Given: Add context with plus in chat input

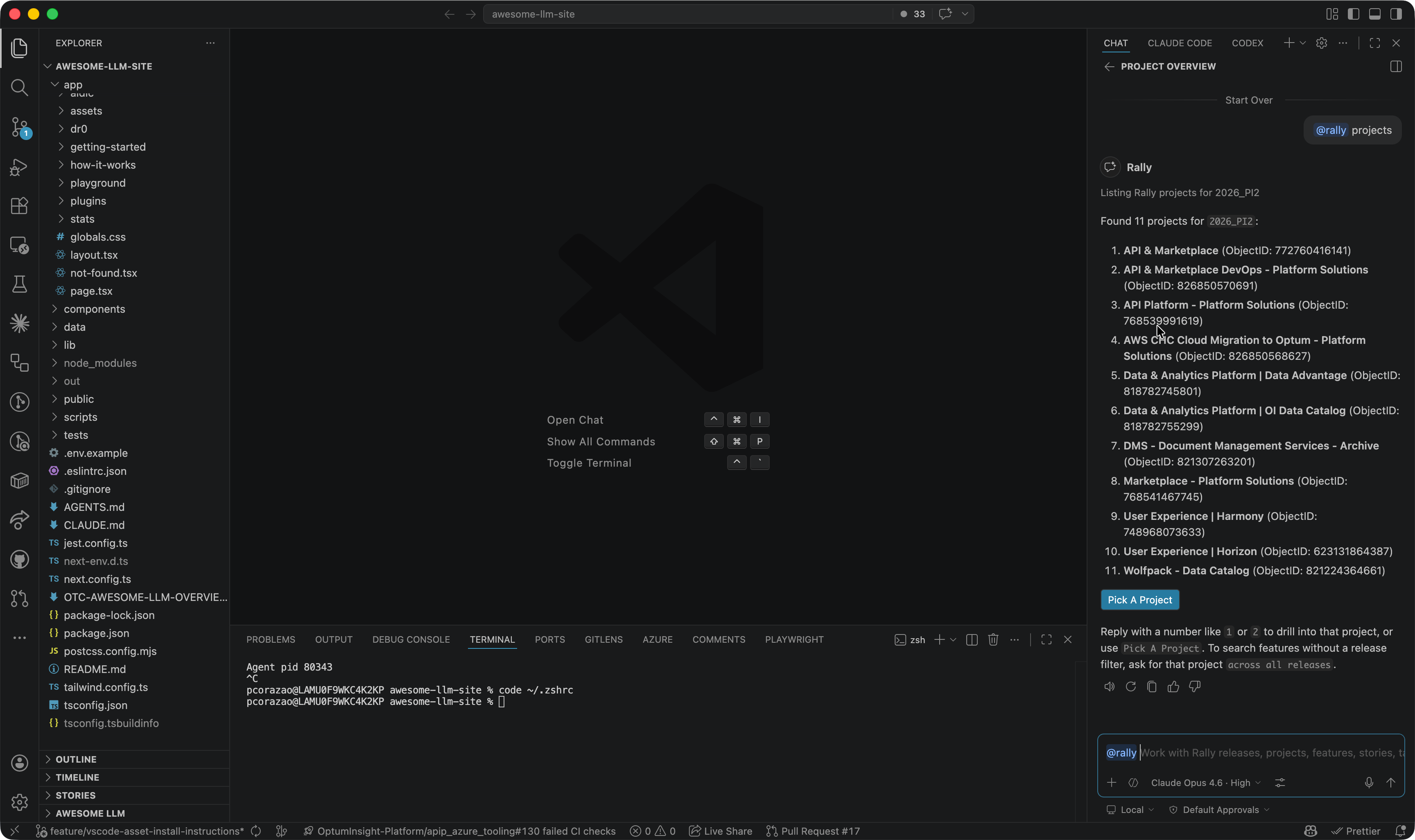Looking at the screenshot, I should (x=1112, y=782).
